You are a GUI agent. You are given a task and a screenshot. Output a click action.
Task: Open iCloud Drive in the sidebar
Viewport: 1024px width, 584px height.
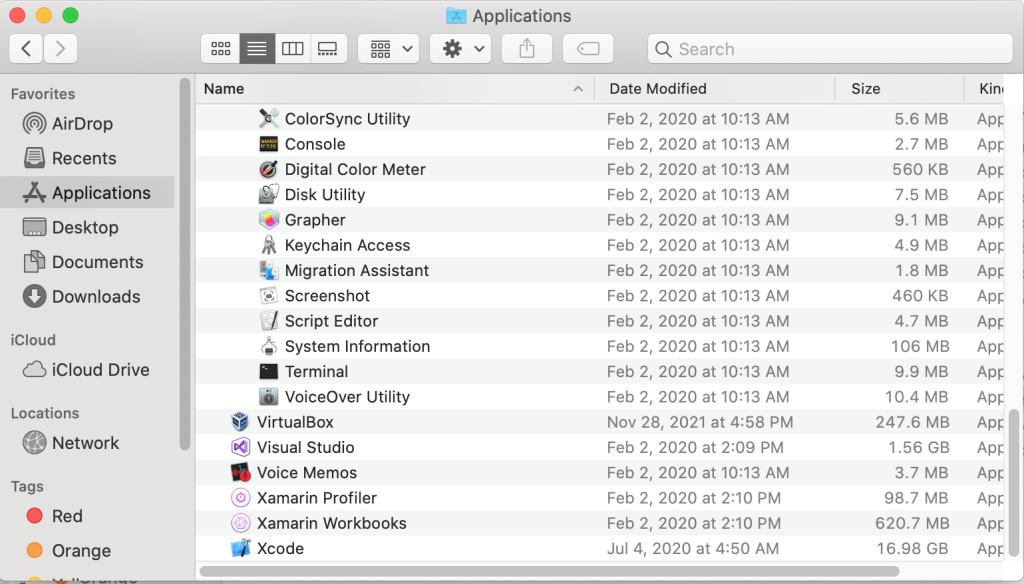(x=86, y=370)
